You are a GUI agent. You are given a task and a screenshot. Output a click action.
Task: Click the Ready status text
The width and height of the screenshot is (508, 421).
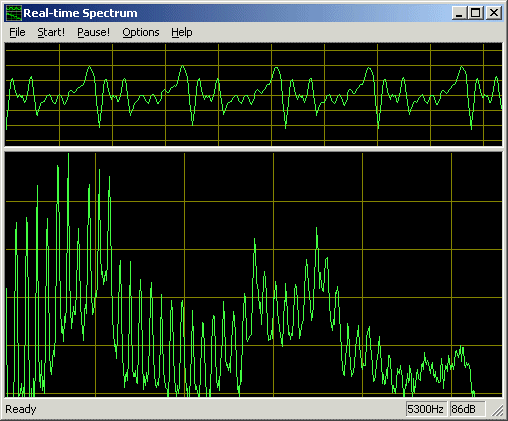pyautogui.click(x=21, y=409)
